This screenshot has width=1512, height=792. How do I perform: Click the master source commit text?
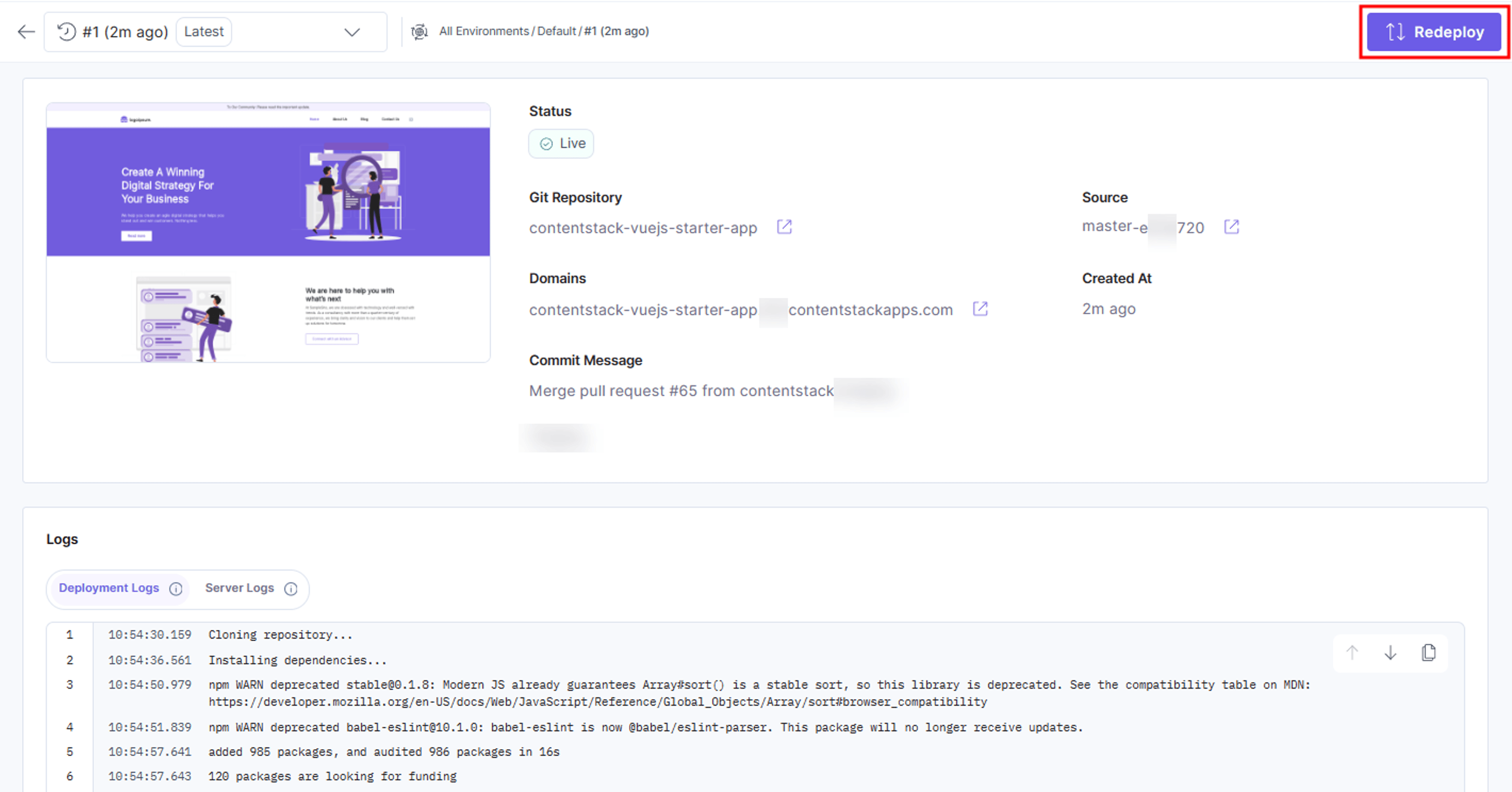(x=1143, y=227)
